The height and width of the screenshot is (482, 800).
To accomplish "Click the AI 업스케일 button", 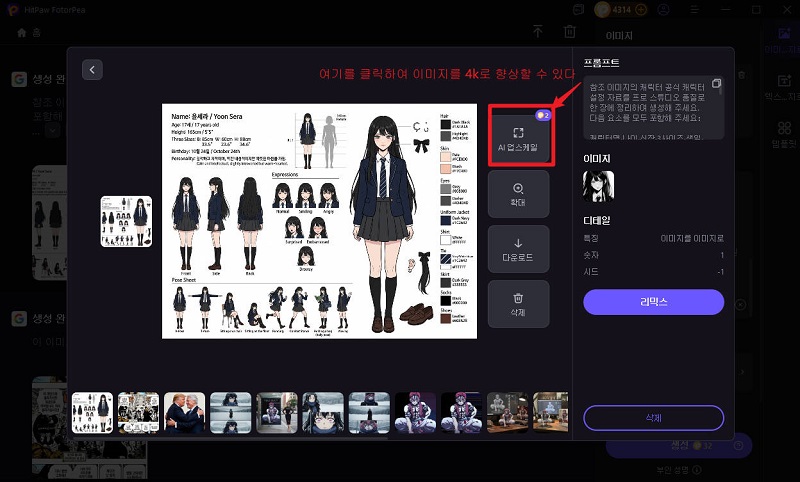I will click(518, 138).
